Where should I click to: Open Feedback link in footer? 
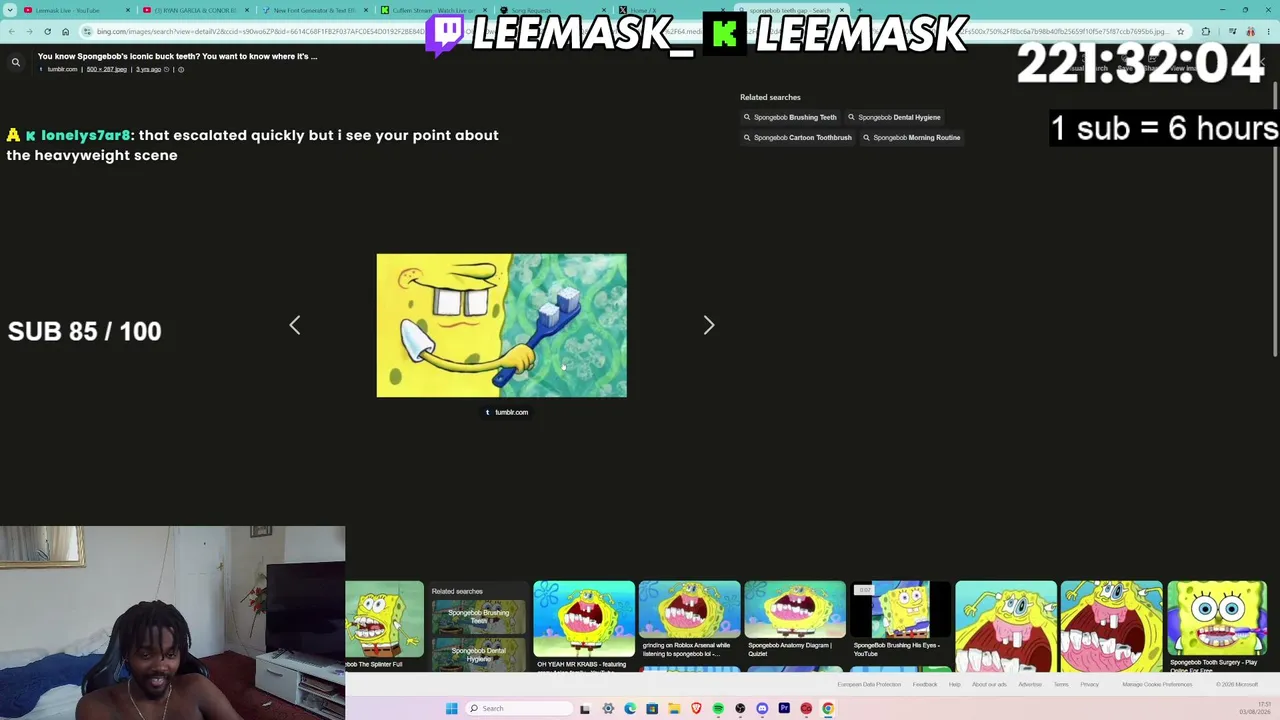[925, 684]
